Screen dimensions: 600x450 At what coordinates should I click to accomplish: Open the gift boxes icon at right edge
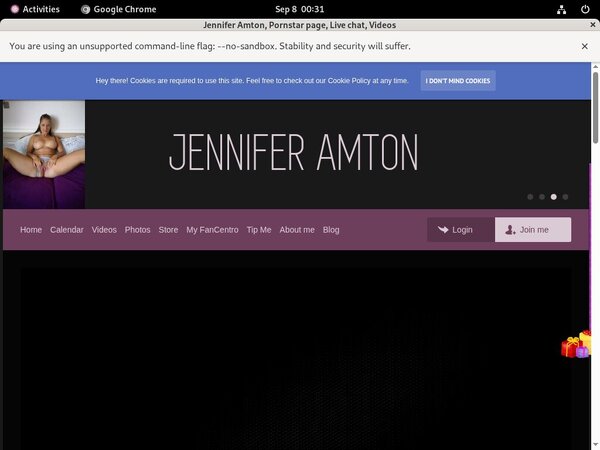pyautogui.click(x=577, y=344)
